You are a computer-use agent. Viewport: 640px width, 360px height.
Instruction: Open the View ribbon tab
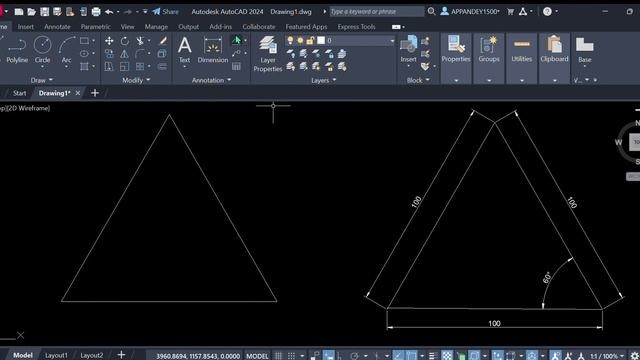click(x=127, y=27)
